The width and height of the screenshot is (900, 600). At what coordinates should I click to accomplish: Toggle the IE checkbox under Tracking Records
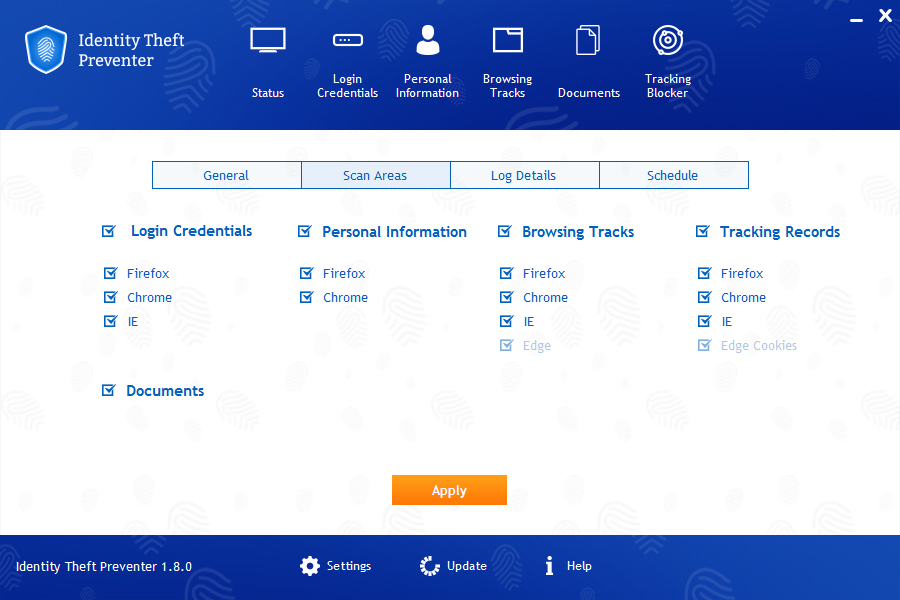pos(702,321)
